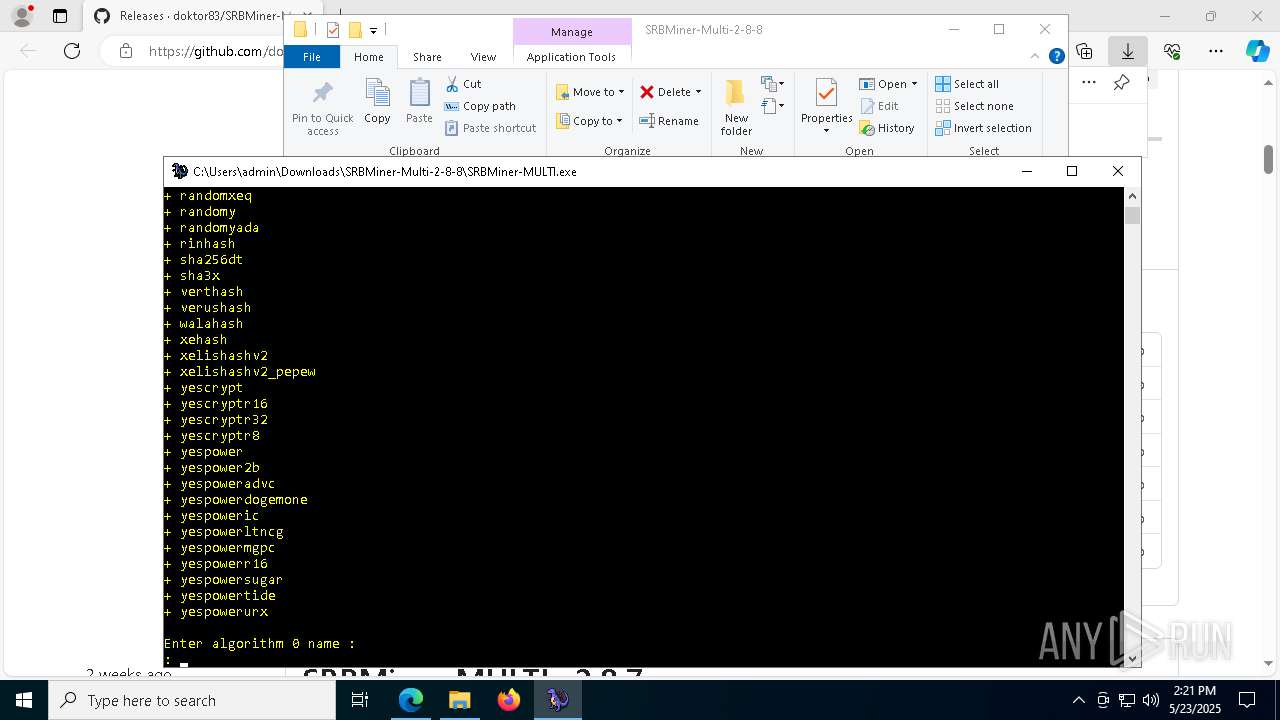Open the Windows Start menu

[24, 700]
